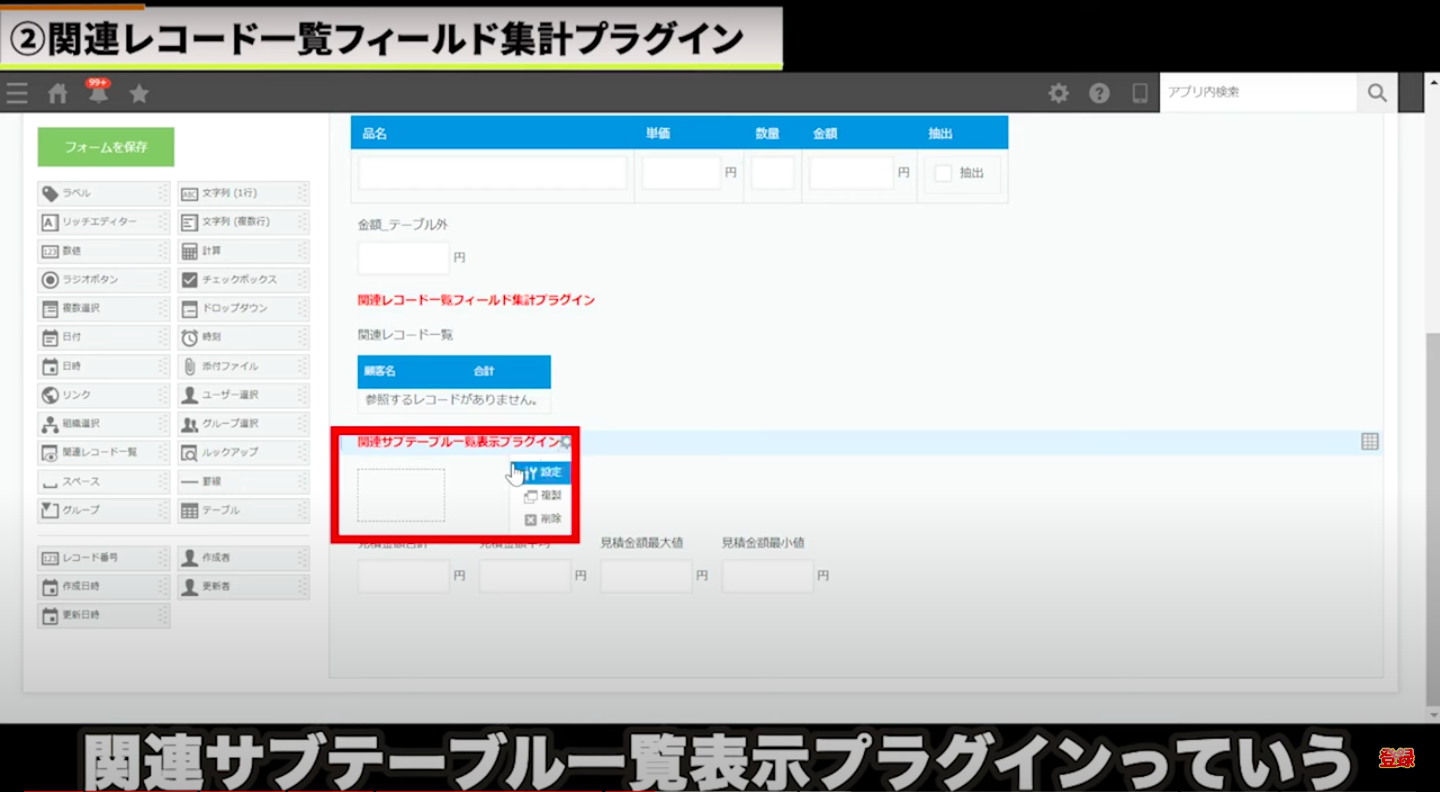The image size is (1440, 792).
Task: Select the 時刻 clock field icon
Action: (x=189, y=338)
